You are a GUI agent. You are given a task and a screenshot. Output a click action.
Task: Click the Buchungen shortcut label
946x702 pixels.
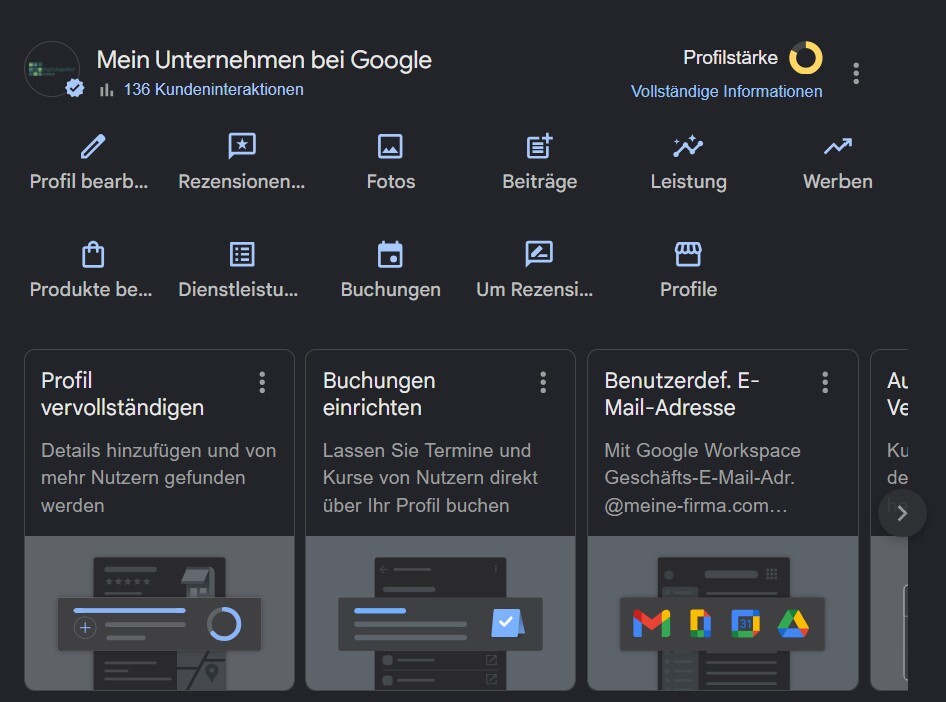(390, 290)
